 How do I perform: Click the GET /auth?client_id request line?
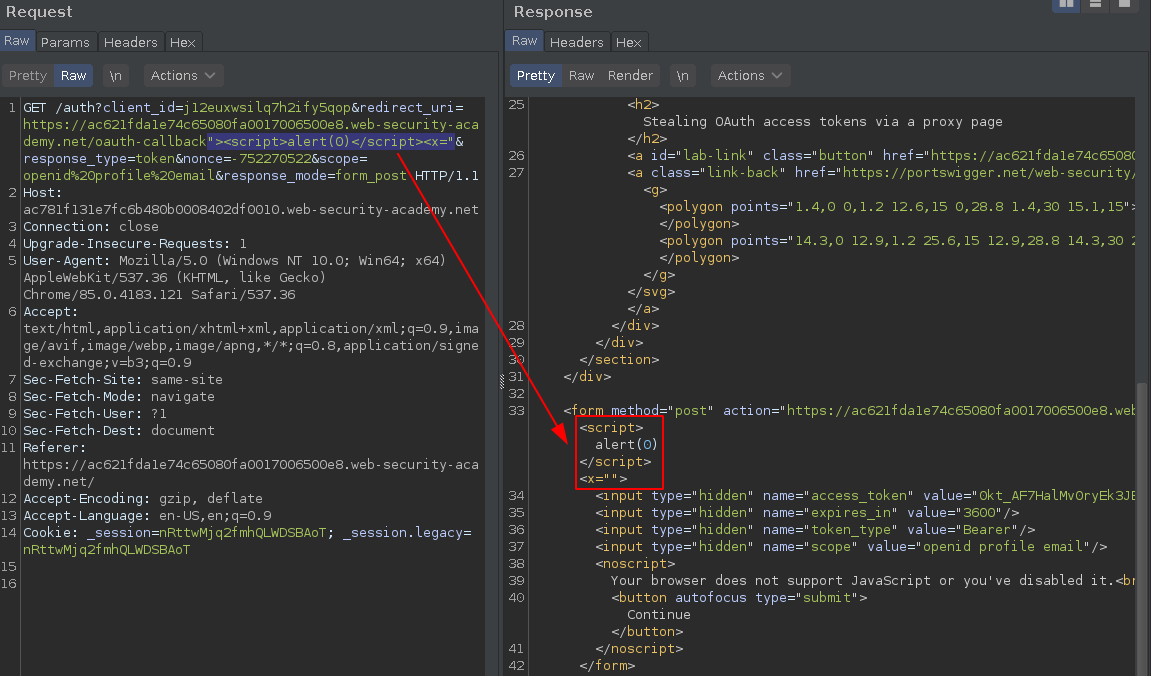[243, 108]
